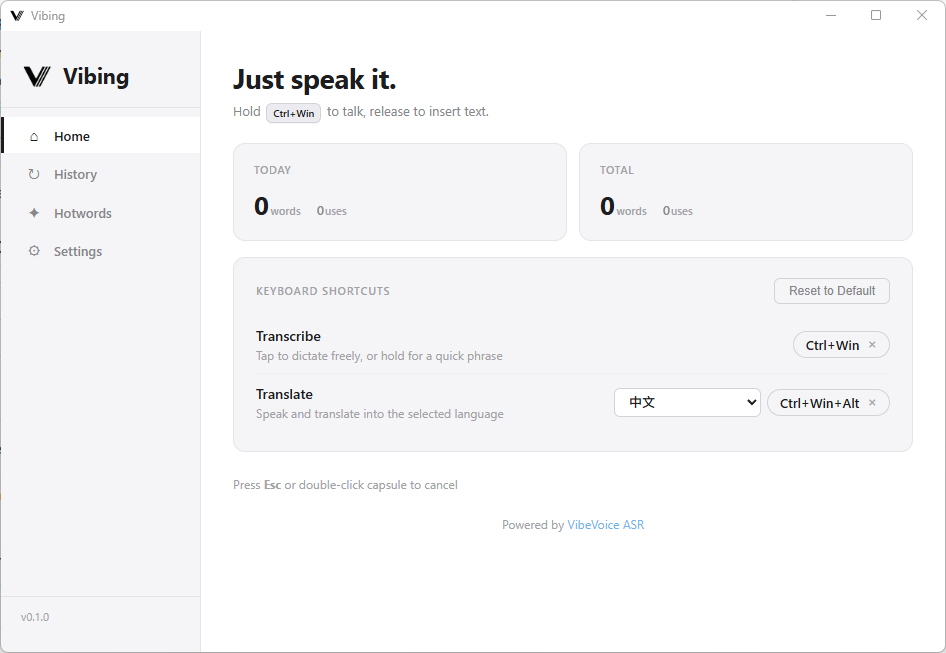Select the TODAY statistics card
The image size is (946, 653).
pos(399,192)
